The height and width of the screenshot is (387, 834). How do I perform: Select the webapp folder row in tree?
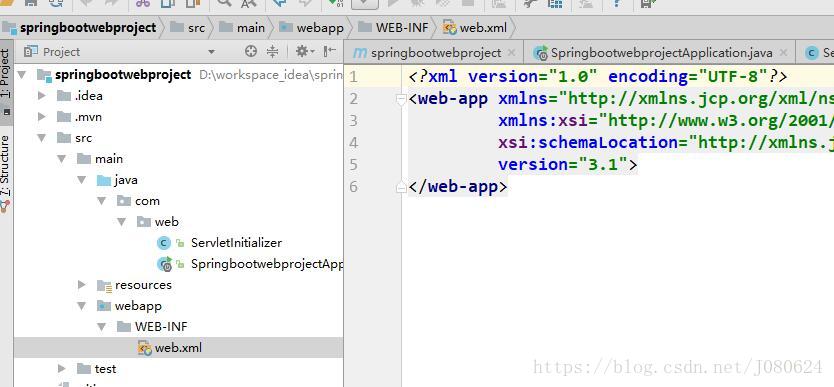point(178,306)
